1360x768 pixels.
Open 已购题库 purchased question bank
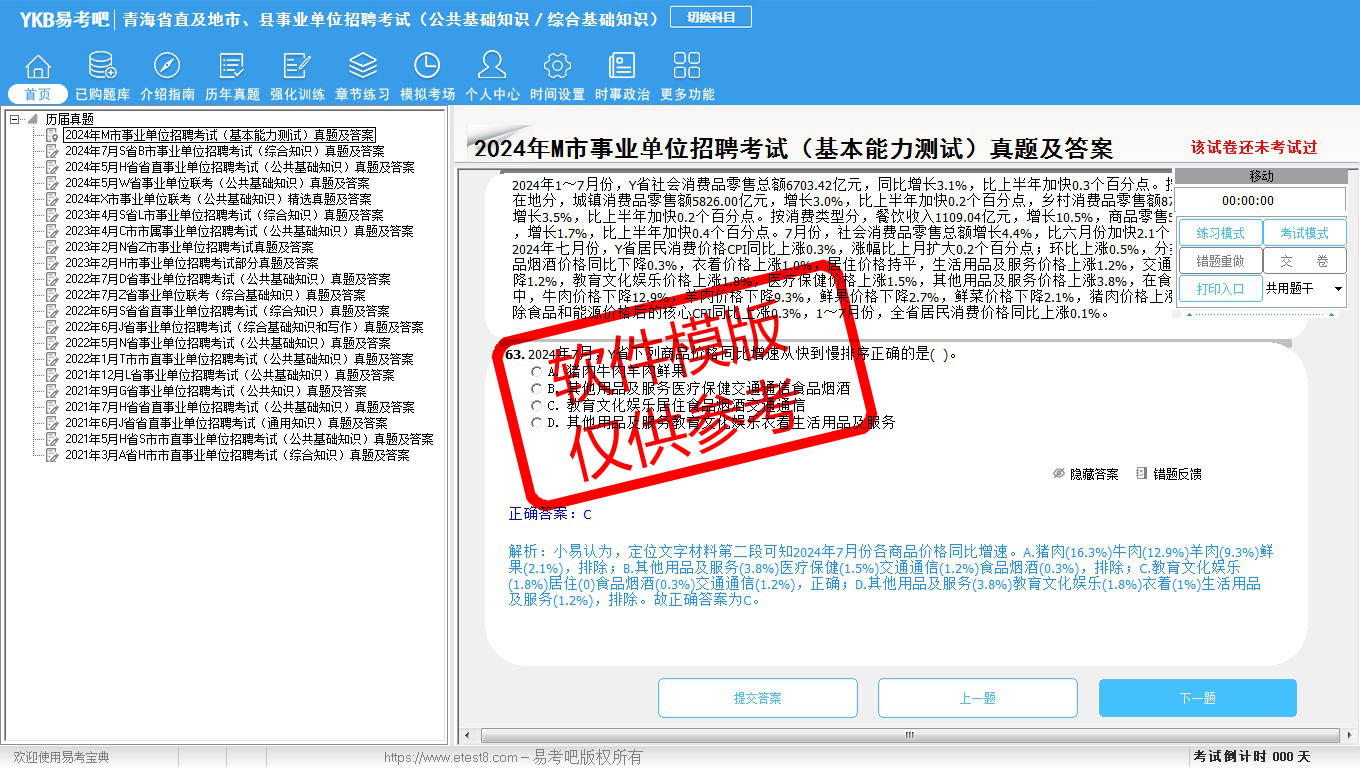pyautogui.click(x=102, y=68)
